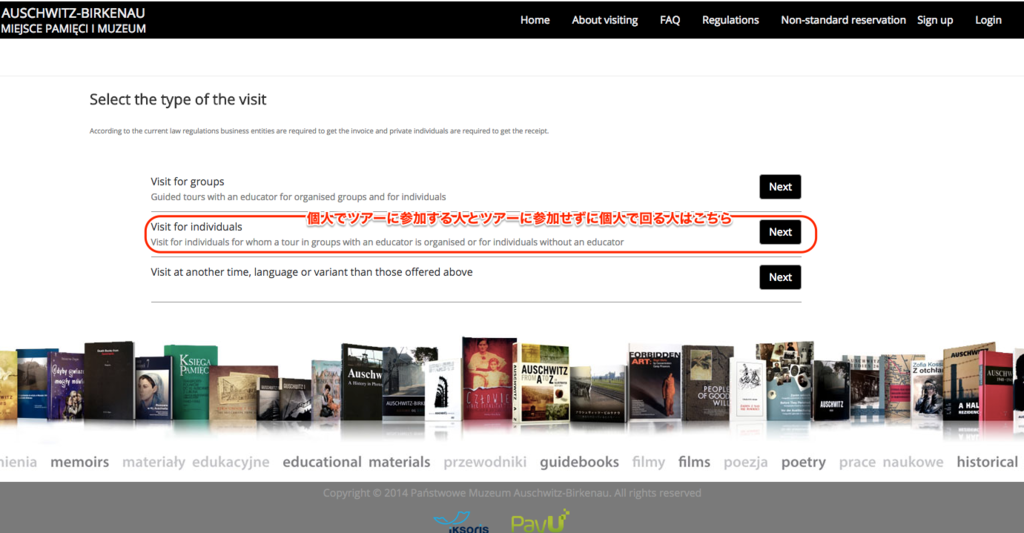Screen dimensions: 1024x533
Task: Click the Forbidden Art book cover
Action: [655, 383]
